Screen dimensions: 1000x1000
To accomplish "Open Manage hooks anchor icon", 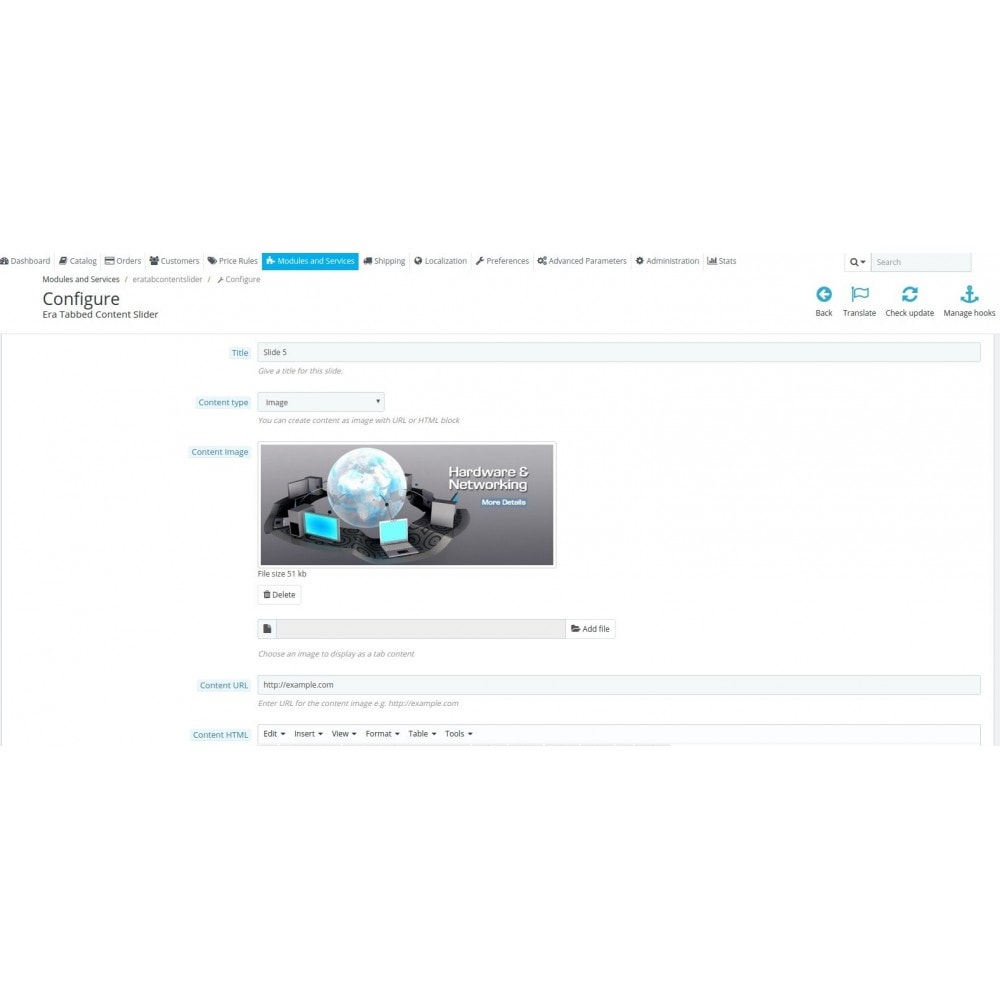I will pos(969,294).
